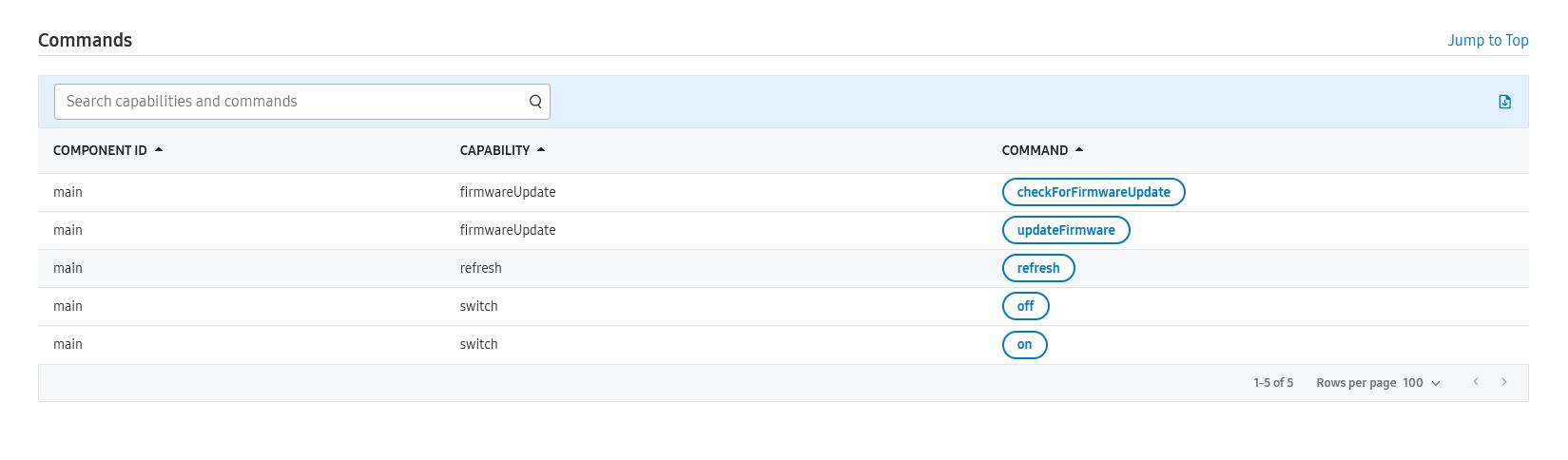Image resolution: width=1568 pixels, height=460 pixels.
Task: Click the COMMAND column header
Action: 1035,150
